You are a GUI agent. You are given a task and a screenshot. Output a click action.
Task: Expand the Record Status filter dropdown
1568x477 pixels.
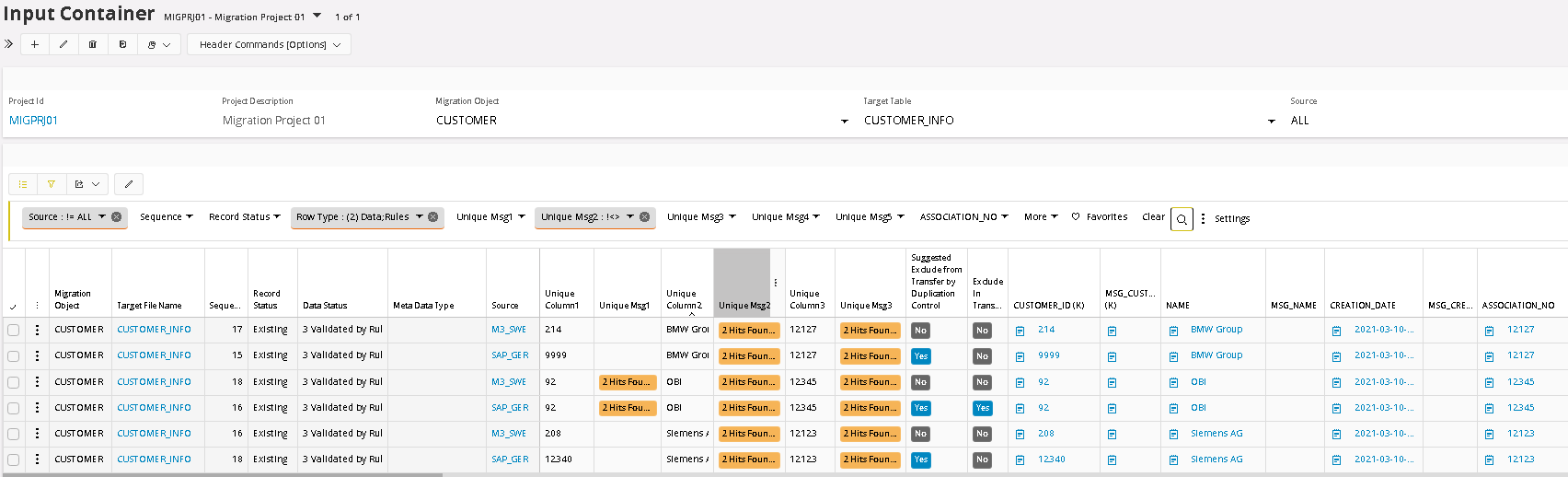244,217
